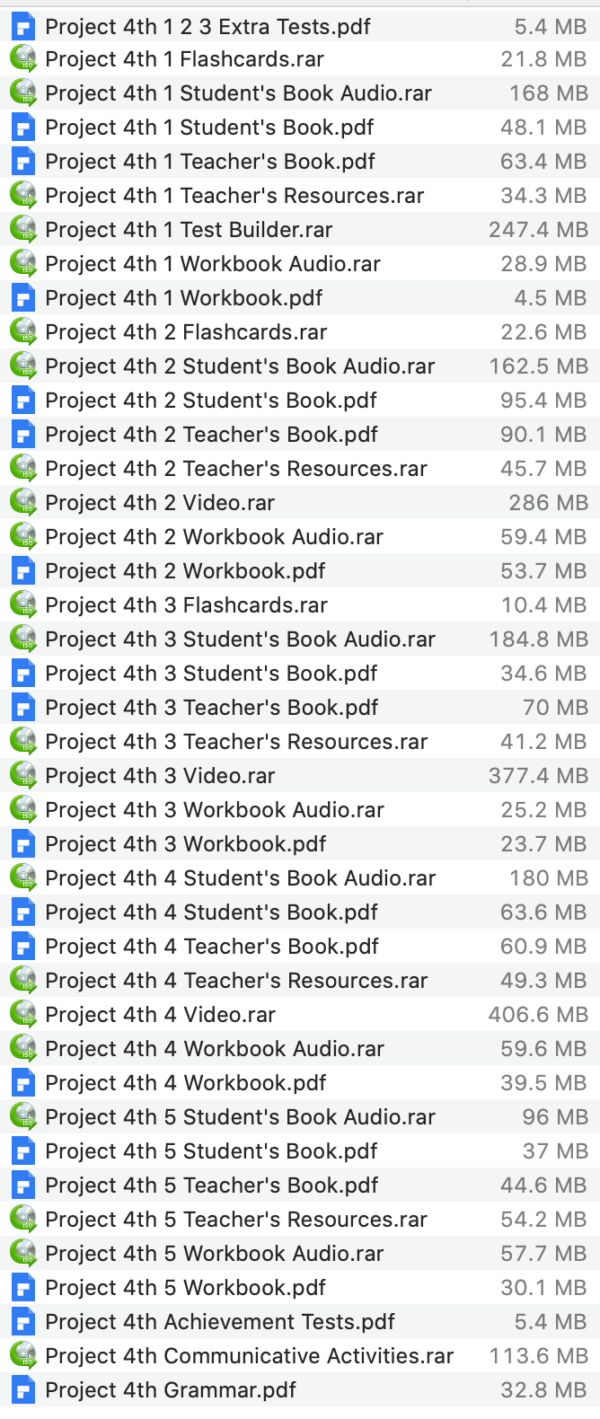Click the archive icon for Project 4th 4 Video.rar

pyautogui.click(x=22, y=1015)
